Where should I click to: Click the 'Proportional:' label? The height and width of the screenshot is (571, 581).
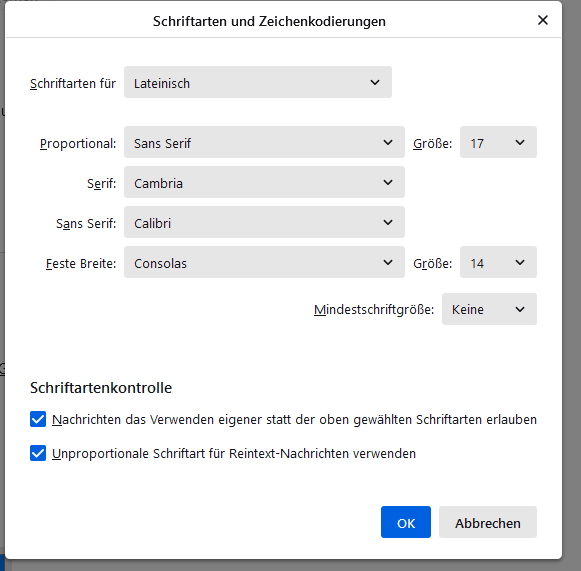pos(78,144)
